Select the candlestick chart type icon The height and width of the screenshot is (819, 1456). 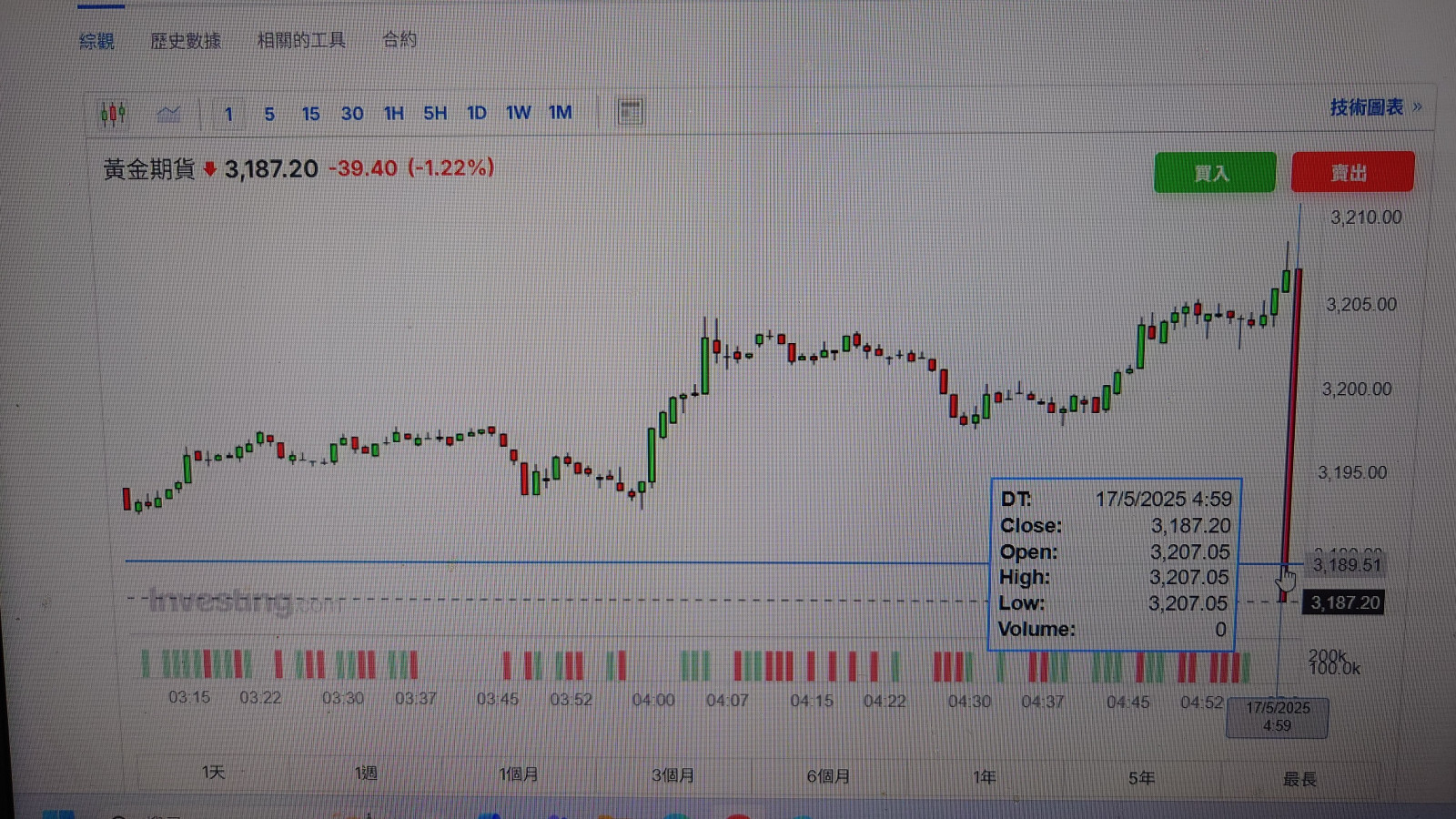pos(113,113)
